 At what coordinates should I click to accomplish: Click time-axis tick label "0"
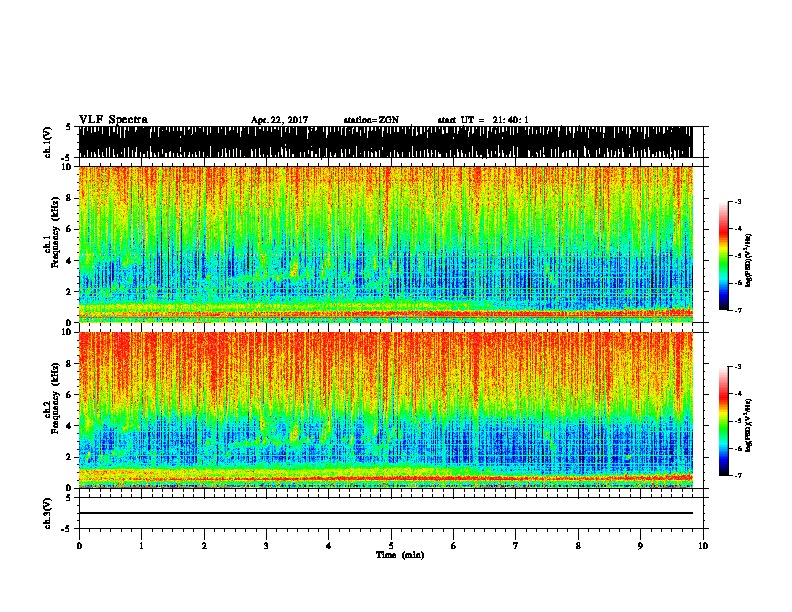point(79,546)
